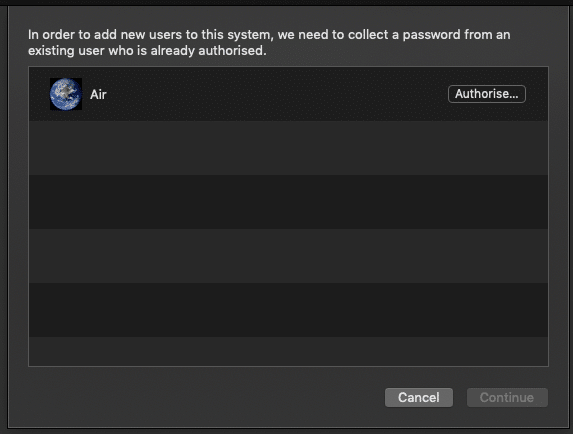Select the Air user name
The height and width of the screenshot is (434, 573).
tap(98, 95)
